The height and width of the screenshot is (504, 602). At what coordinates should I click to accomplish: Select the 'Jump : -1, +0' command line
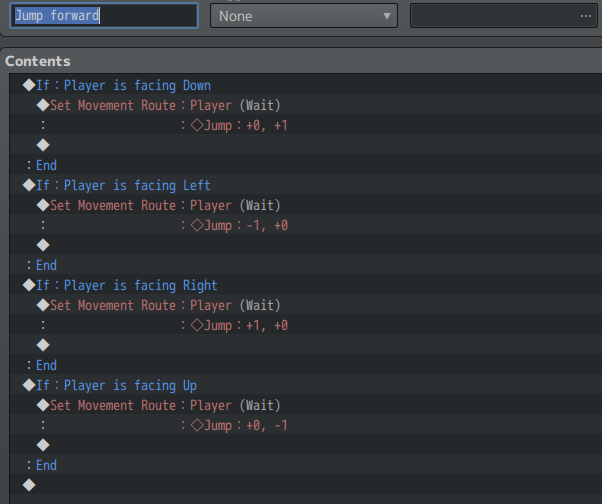pos(306,225)
